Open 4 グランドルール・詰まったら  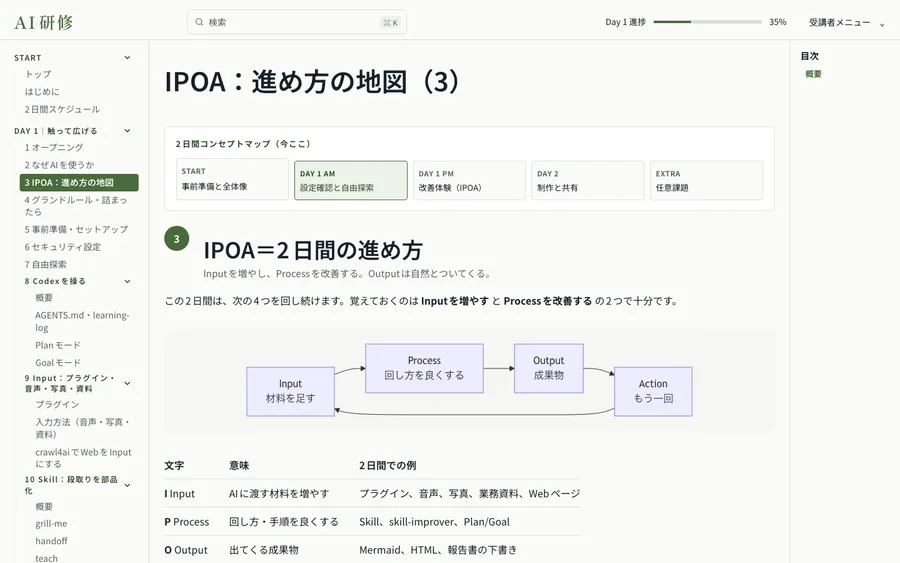[x=76, y=205]
